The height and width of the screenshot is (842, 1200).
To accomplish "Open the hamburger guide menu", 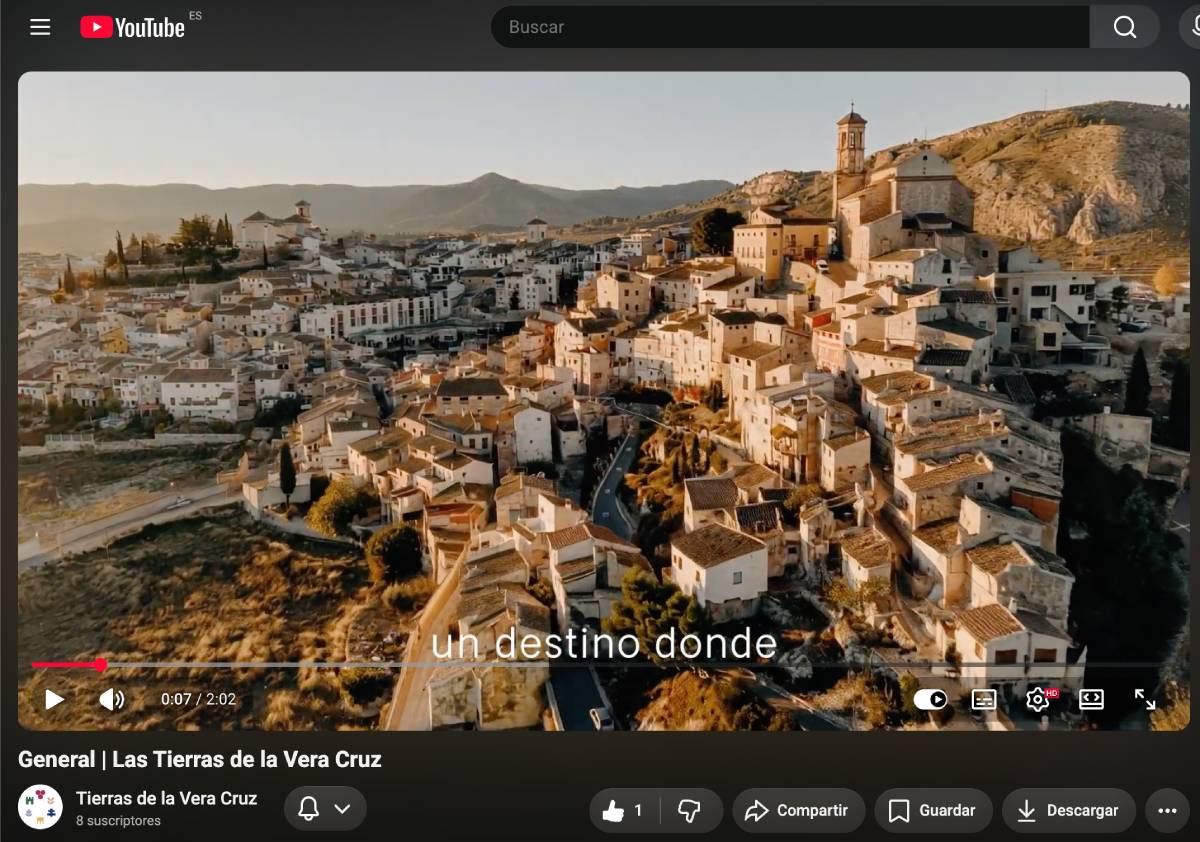I will coord(40,27).
